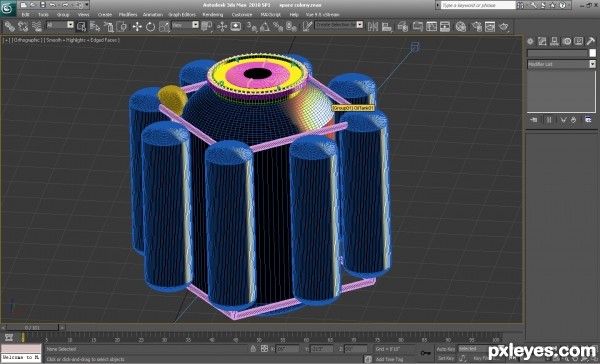600x364 pixels.
Task: Click the New Scene quick access icon
Action: pos(24,5)
